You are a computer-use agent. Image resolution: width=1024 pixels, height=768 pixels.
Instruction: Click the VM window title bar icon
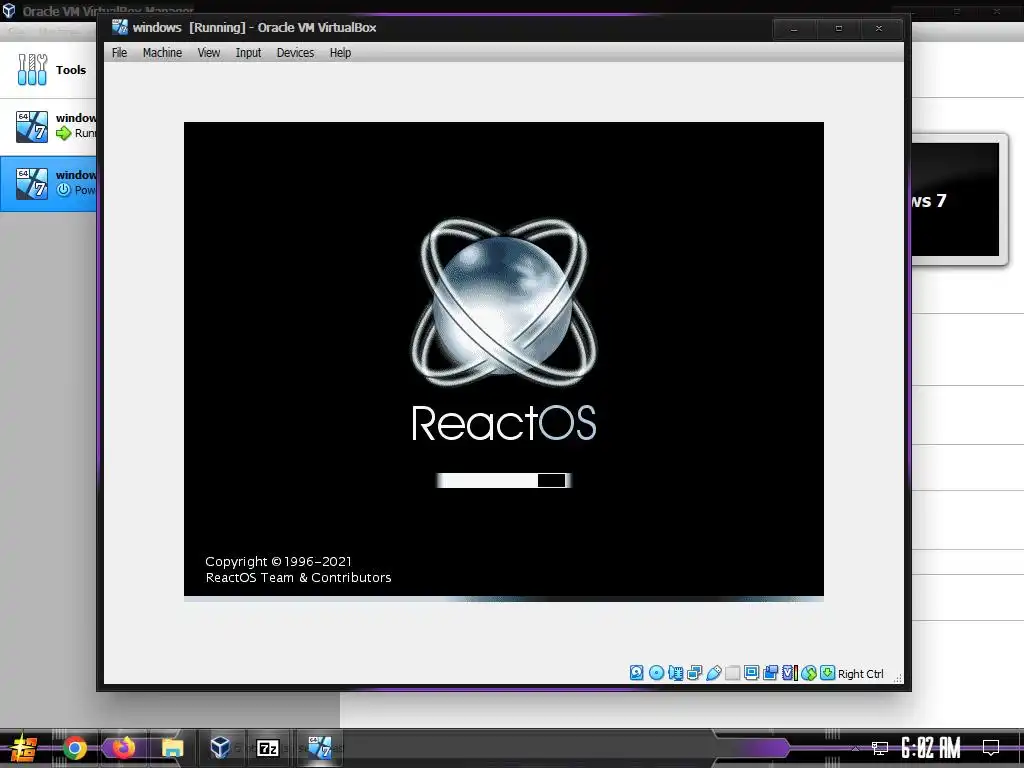click(x=120, y=27)
